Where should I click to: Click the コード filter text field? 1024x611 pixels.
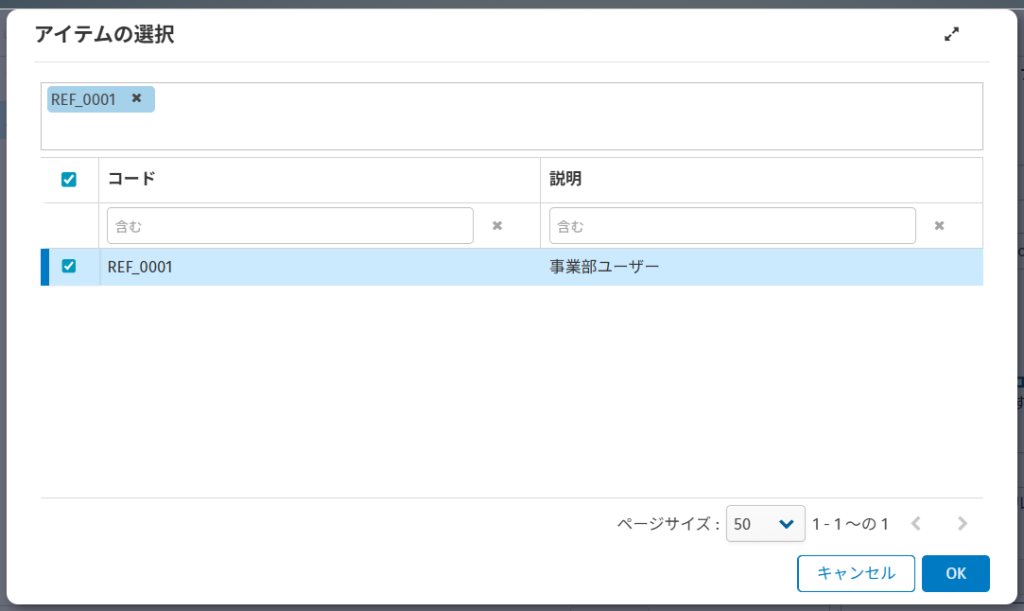(290, 226)
